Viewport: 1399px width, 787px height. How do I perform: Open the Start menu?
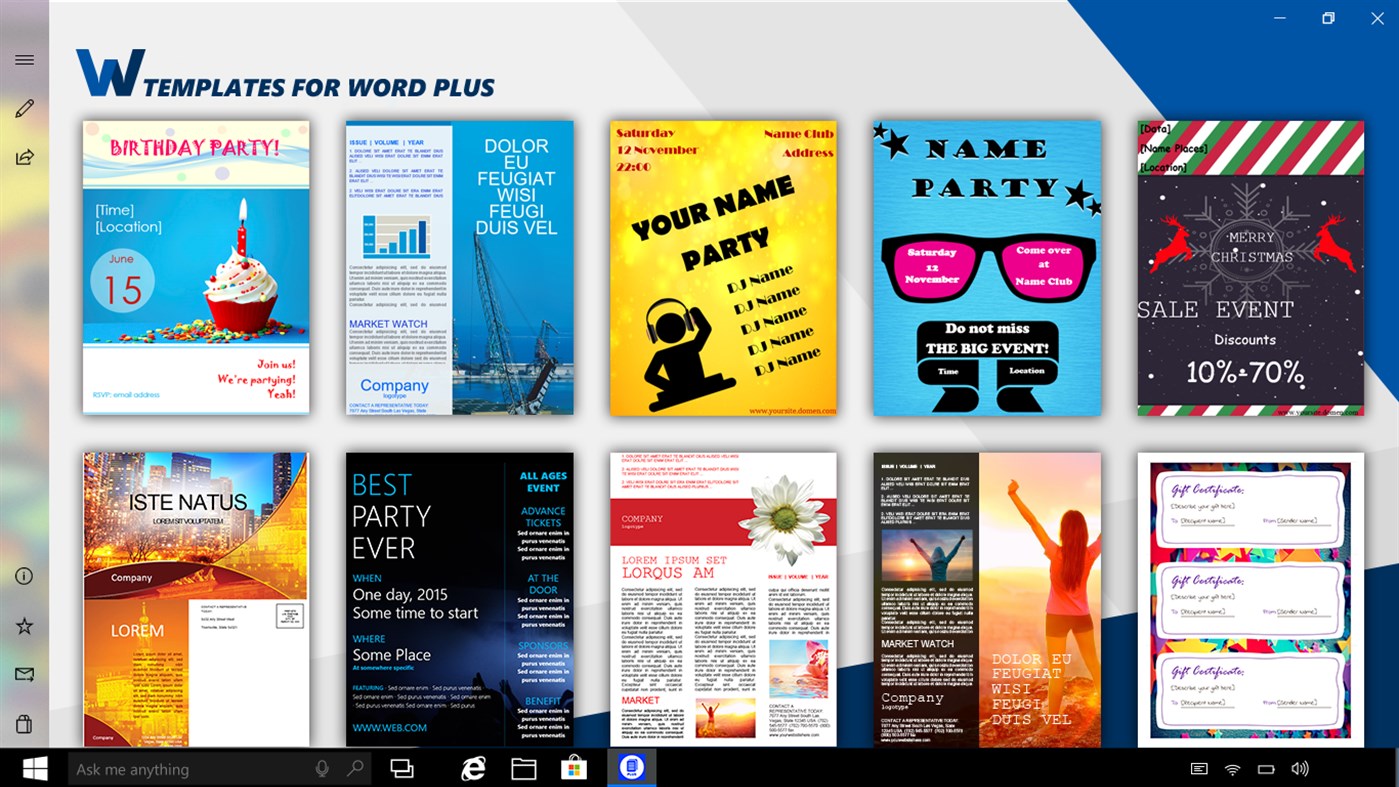36,768
